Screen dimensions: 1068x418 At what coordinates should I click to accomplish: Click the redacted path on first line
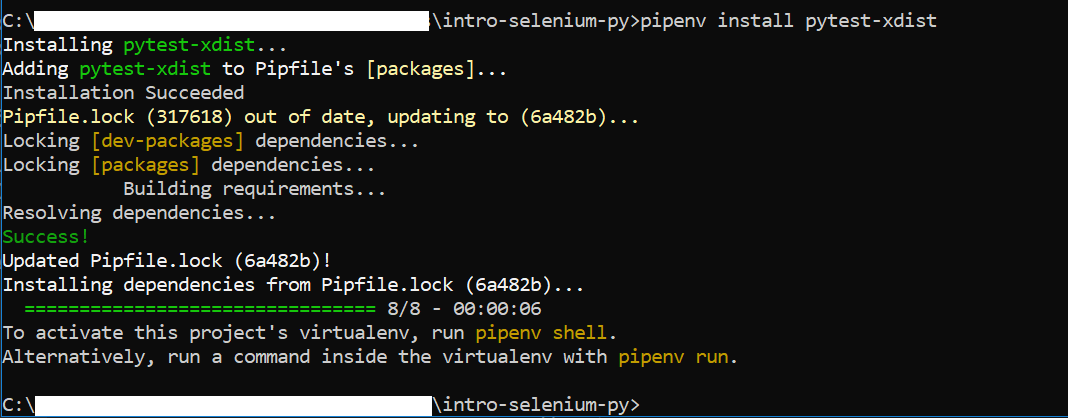231,21
